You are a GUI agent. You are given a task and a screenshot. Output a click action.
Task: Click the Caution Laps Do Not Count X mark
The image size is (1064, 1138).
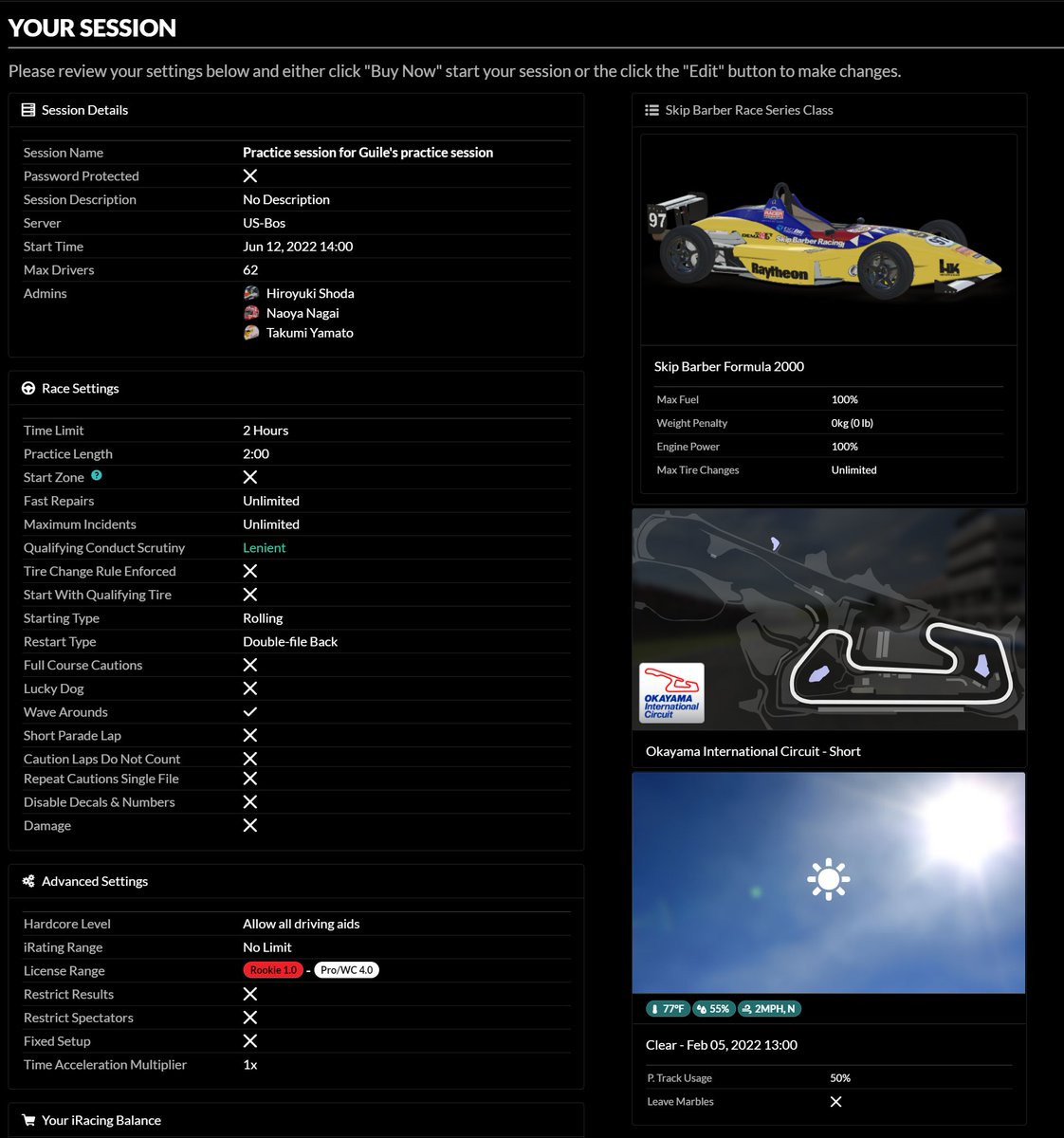pos(250,759)
